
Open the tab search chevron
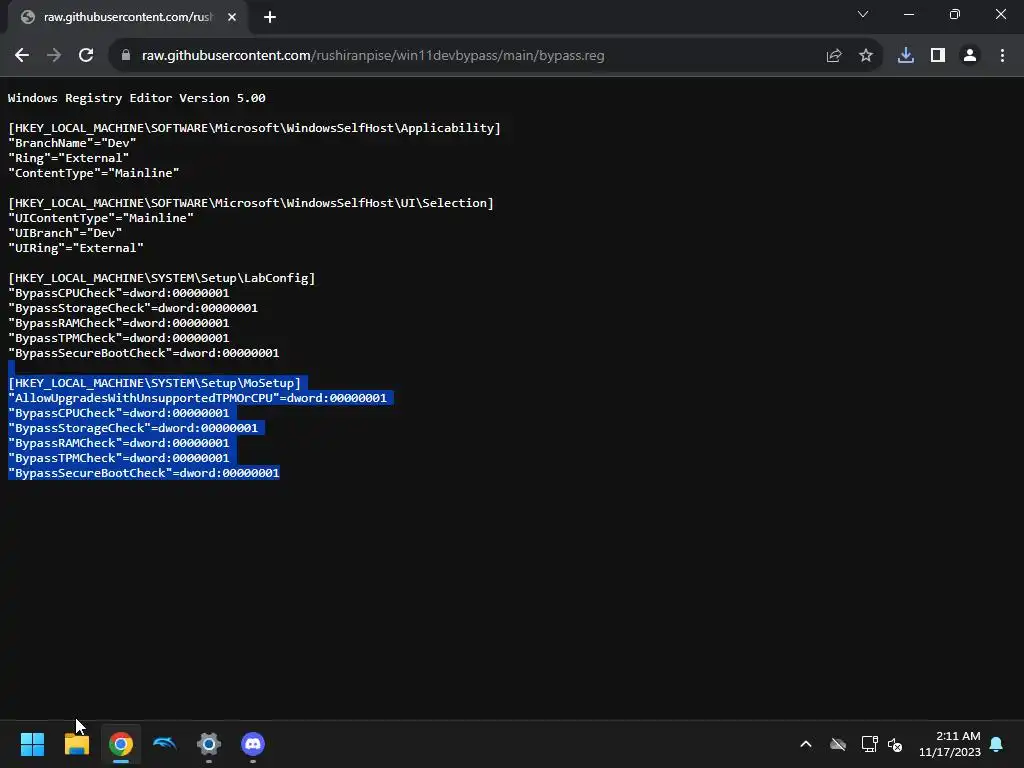click(x=863, y=14)
